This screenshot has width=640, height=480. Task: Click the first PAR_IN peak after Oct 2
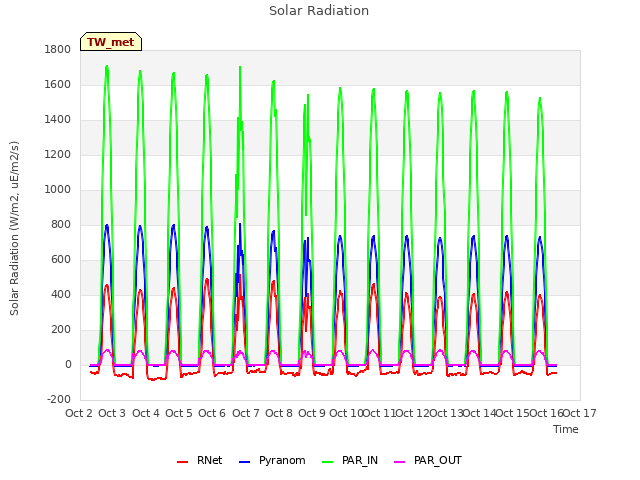coord(107,67)
